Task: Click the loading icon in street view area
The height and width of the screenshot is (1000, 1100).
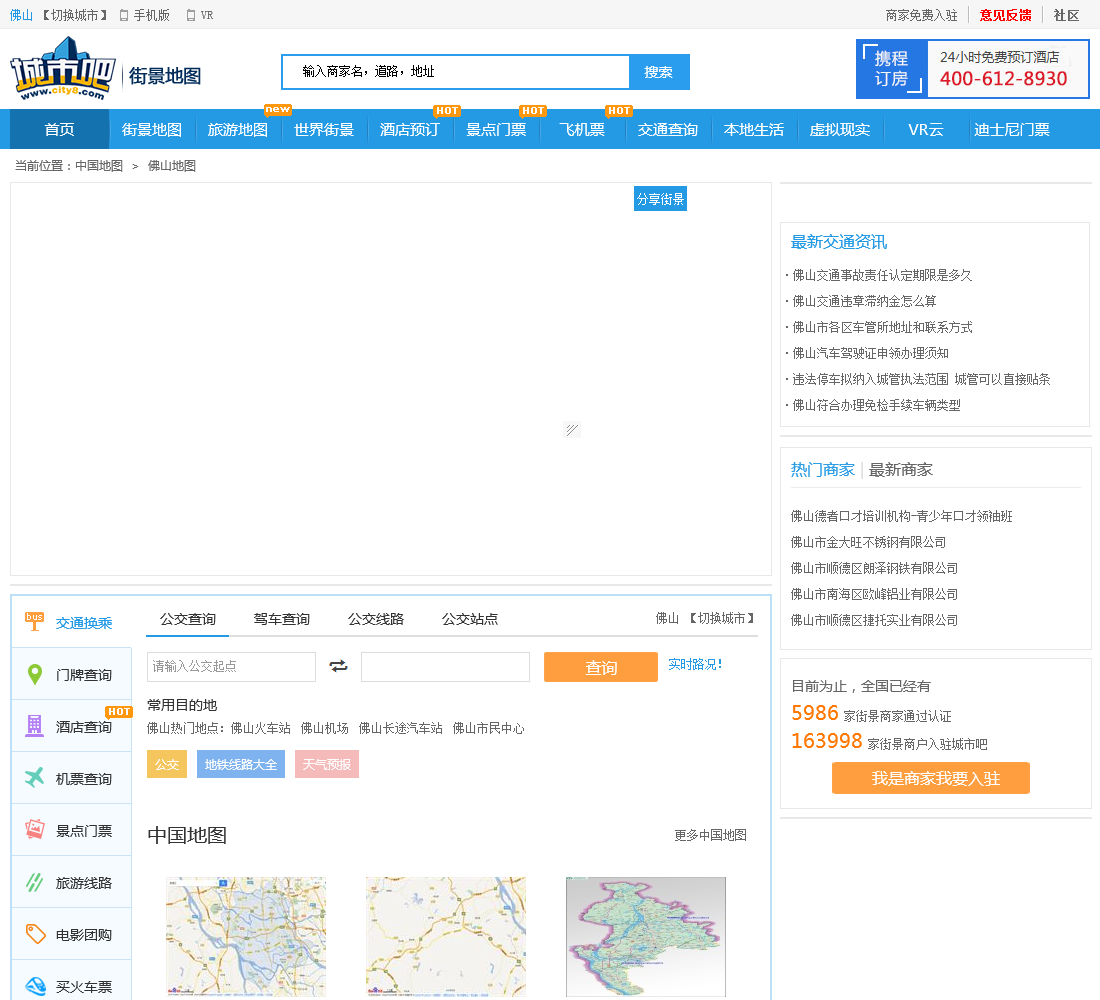Action: click(x=572, y=429)
